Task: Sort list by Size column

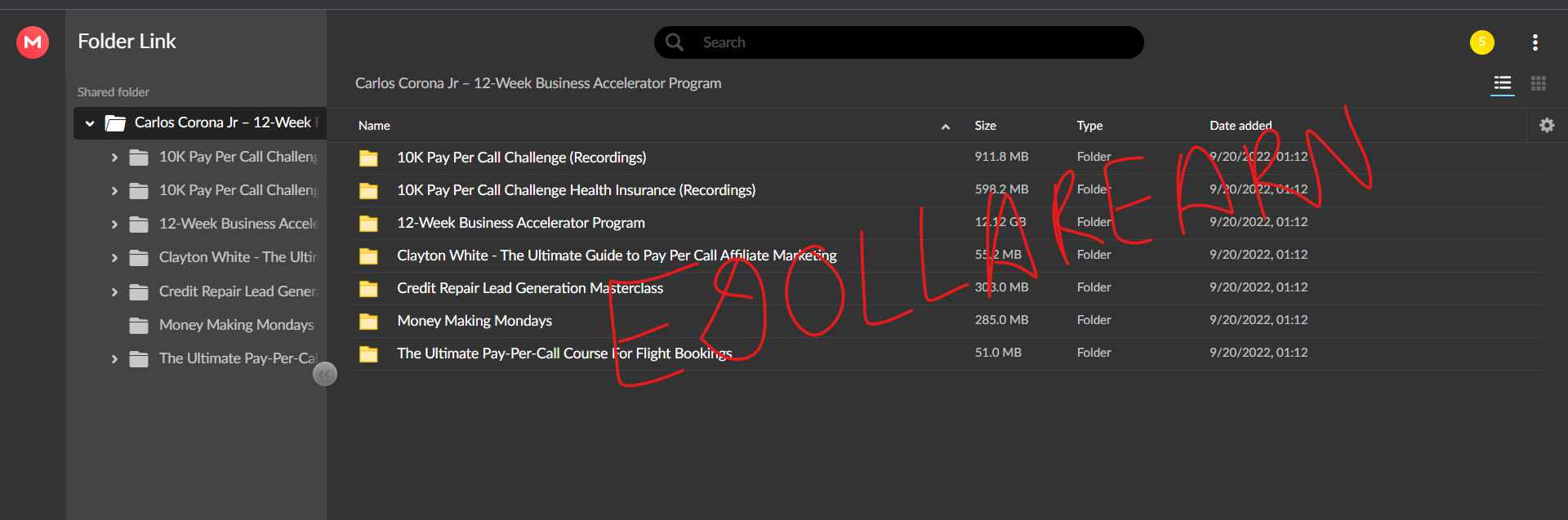Action: click(x=985, y=126)
